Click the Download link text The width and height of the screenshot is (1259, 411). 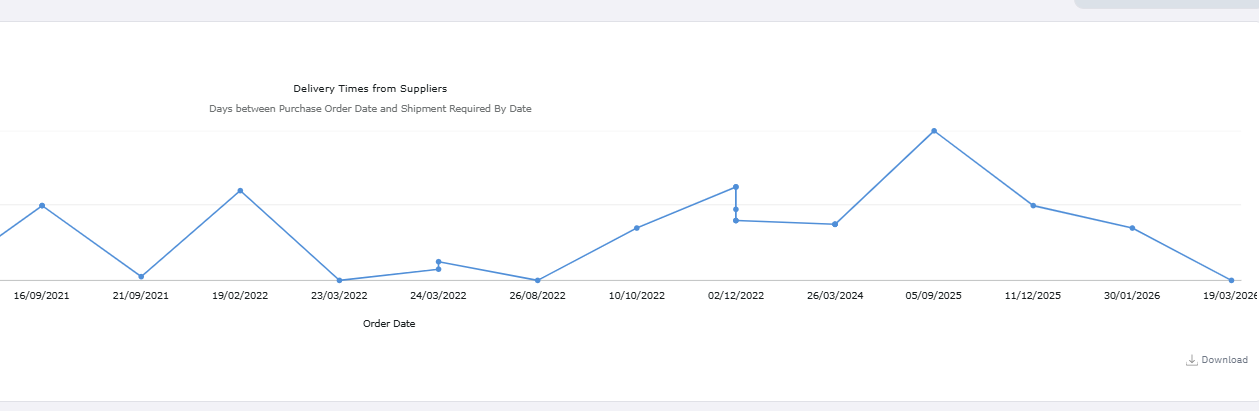[1224, 360]
